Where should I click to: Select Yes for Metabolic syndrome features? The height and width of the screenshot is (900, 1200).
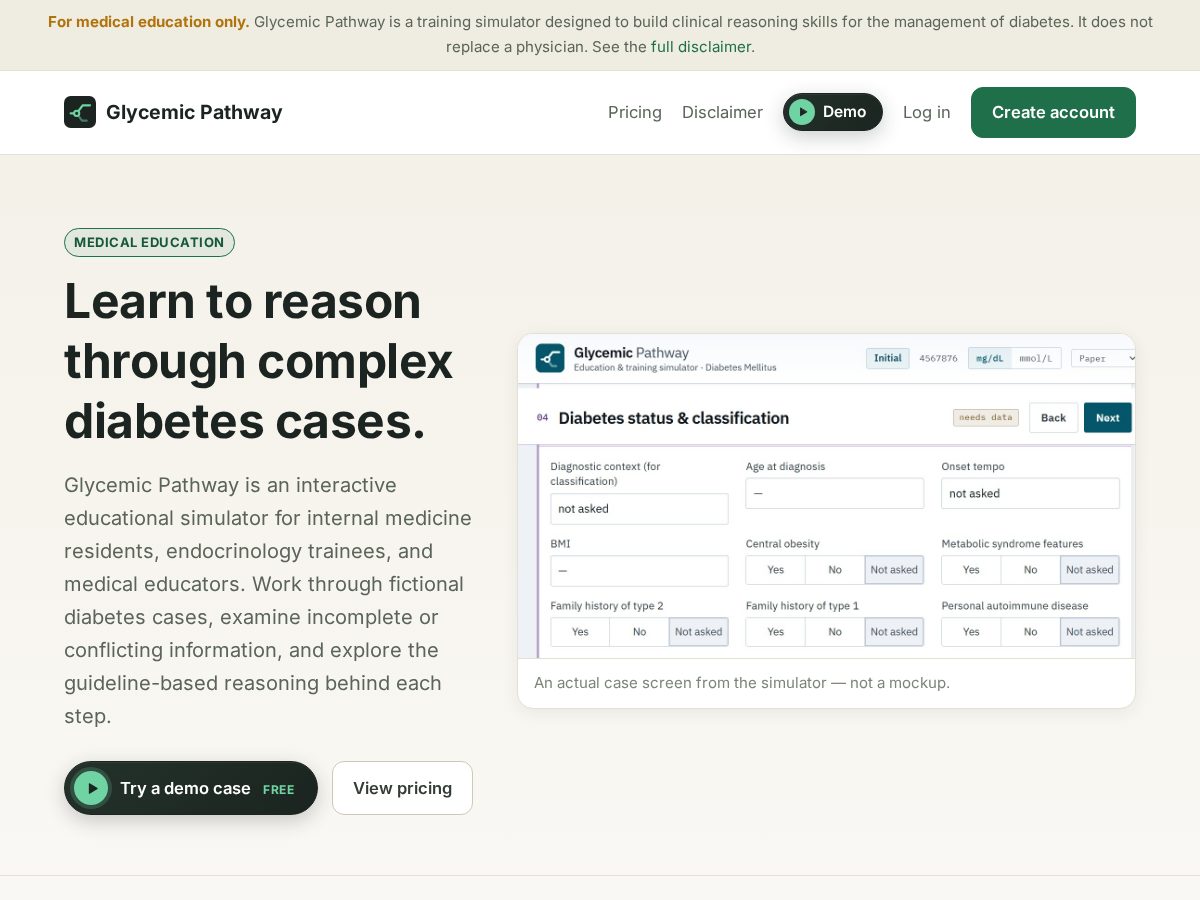point(971,570)
